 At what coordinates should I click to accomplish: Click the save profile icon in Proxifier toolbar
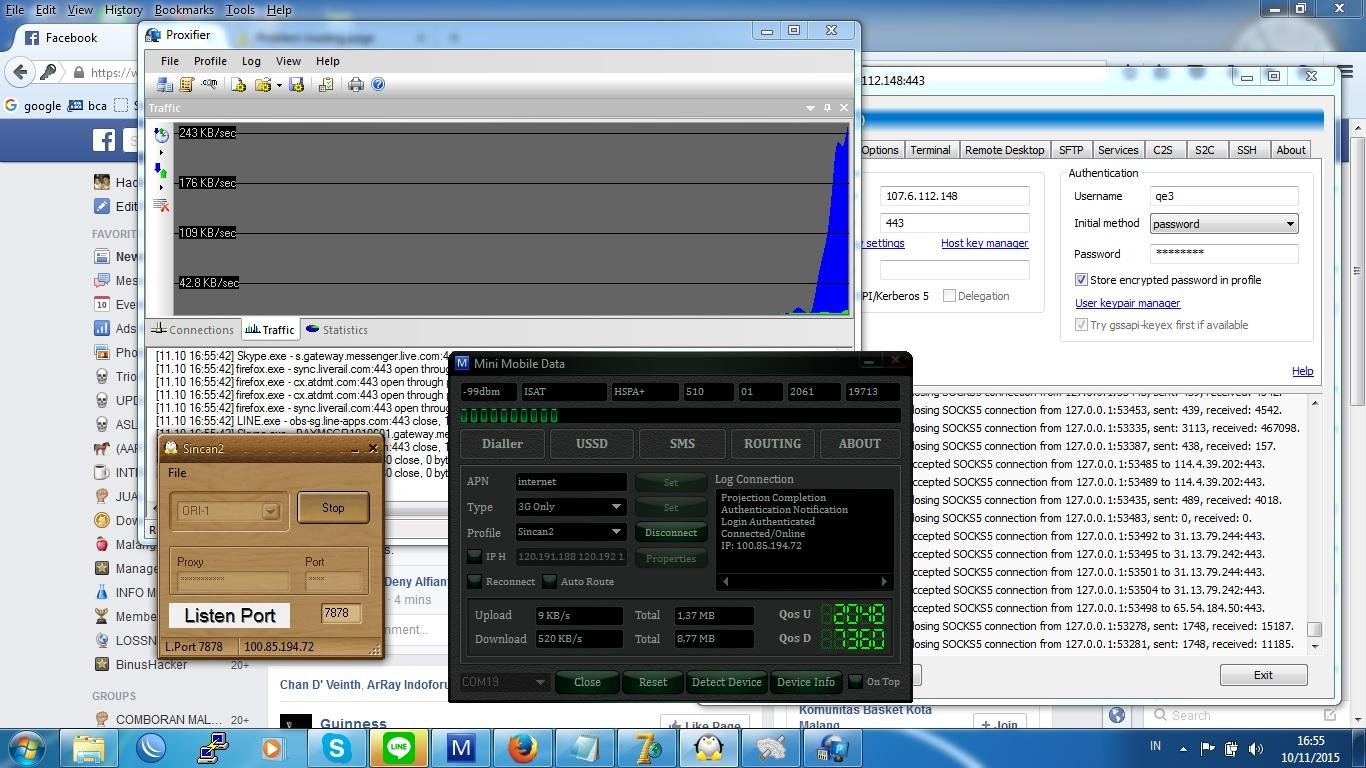[x=296, y=85]
